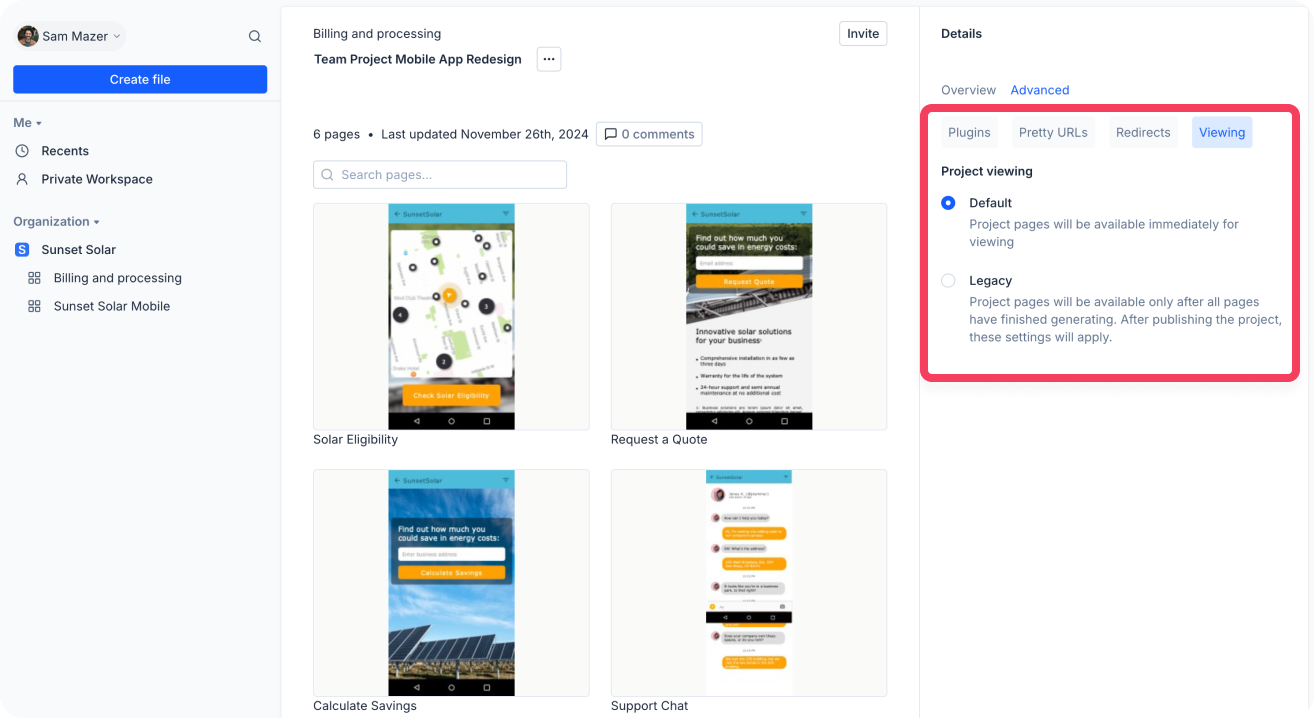Switch to the Redirects tab
The width and height of the screenshot is (1314, 718).
(x=1143, y=132)
